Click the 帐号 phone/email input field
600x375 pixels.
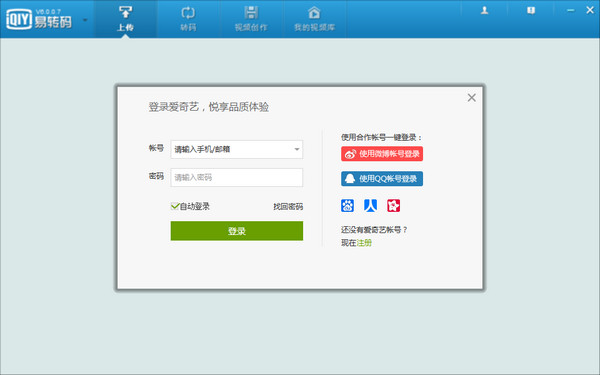[236, 149]
